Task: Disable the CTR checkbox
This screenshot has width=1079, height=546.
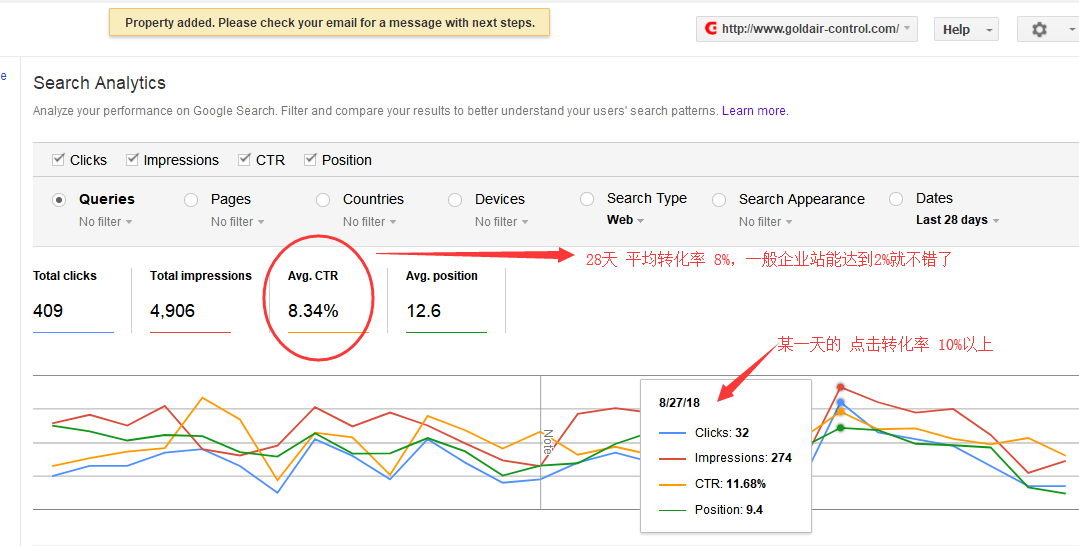Action: (245, 160)
